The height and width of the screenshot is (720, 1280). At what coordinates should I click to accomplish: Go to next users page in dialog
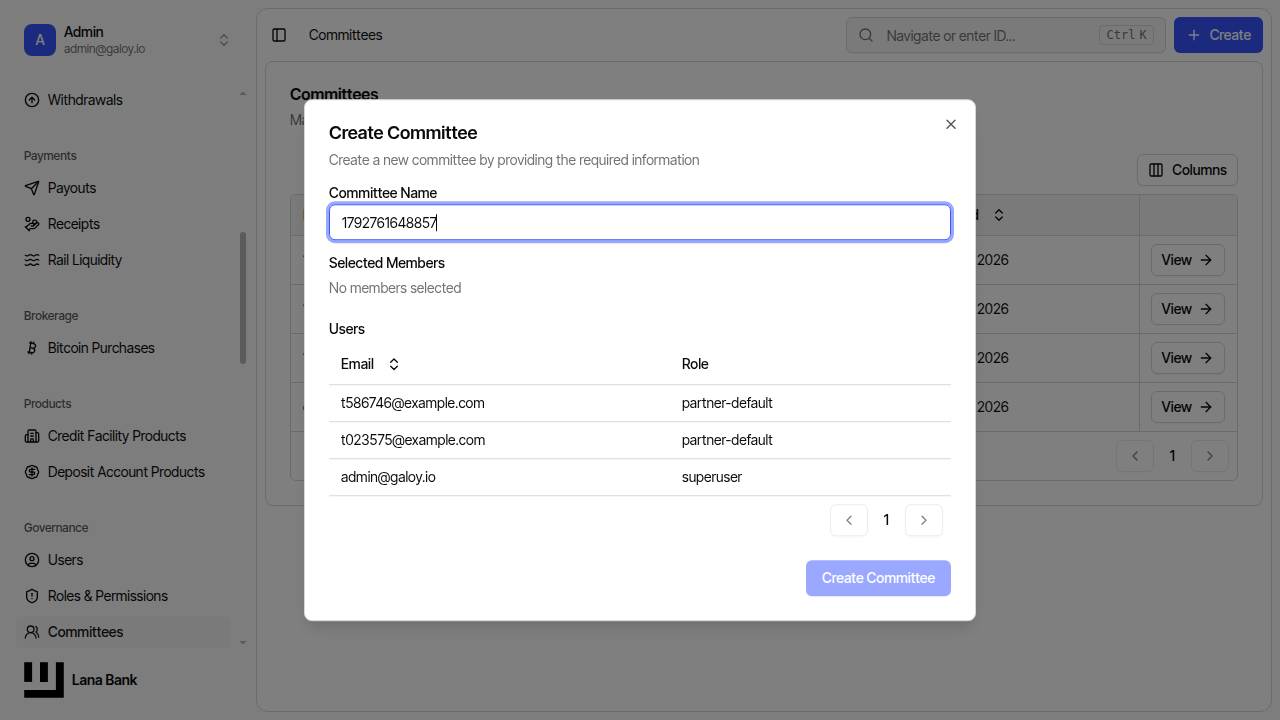tap(924, 520)
